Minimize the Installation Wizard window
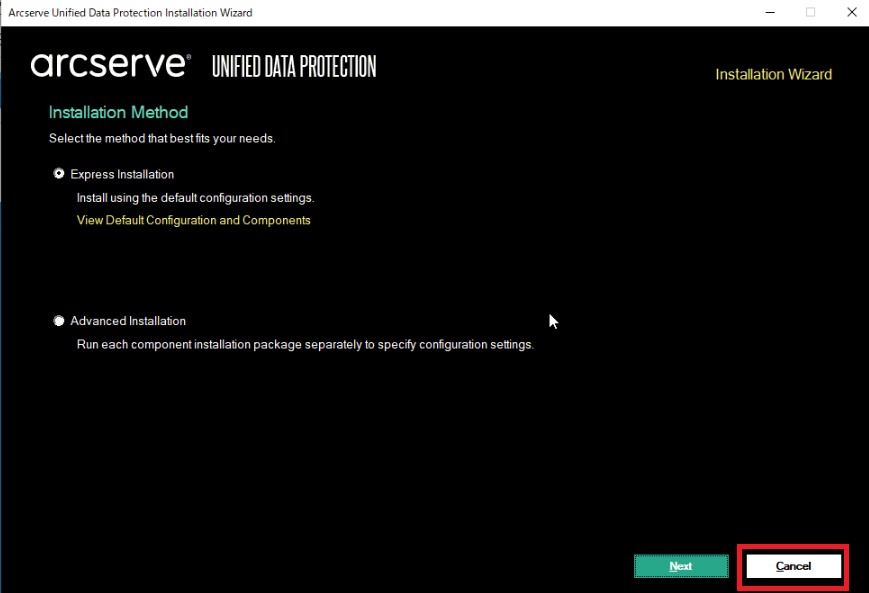This screenshot has width=869, height=593. click(770, 12)
